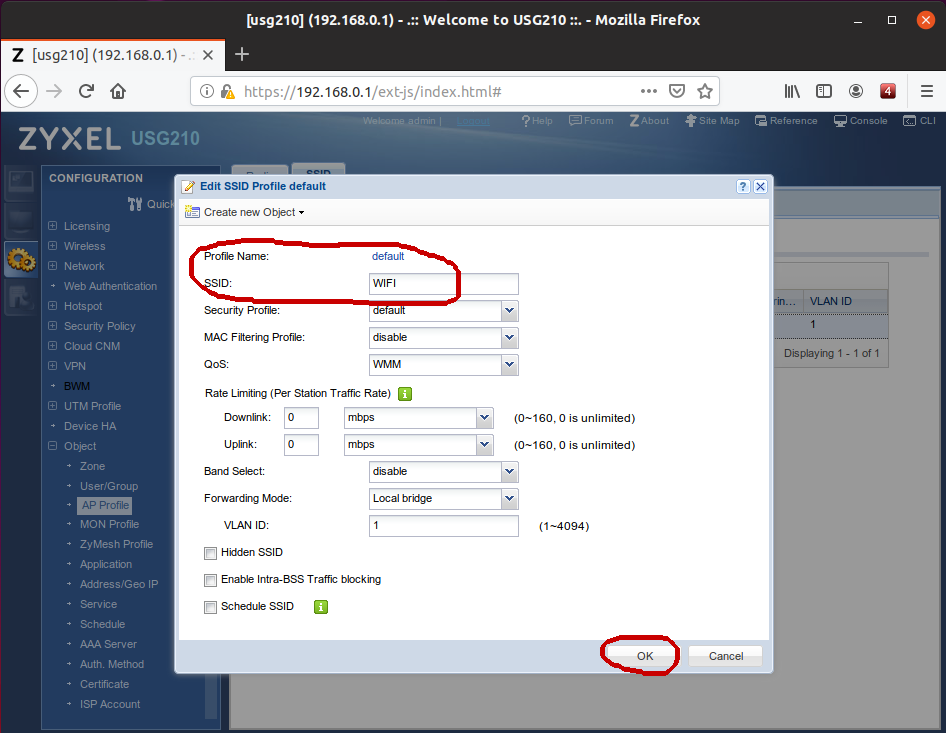Open Quick Setup tools icon
Screen dimensions: 946x733
(135, 204)
